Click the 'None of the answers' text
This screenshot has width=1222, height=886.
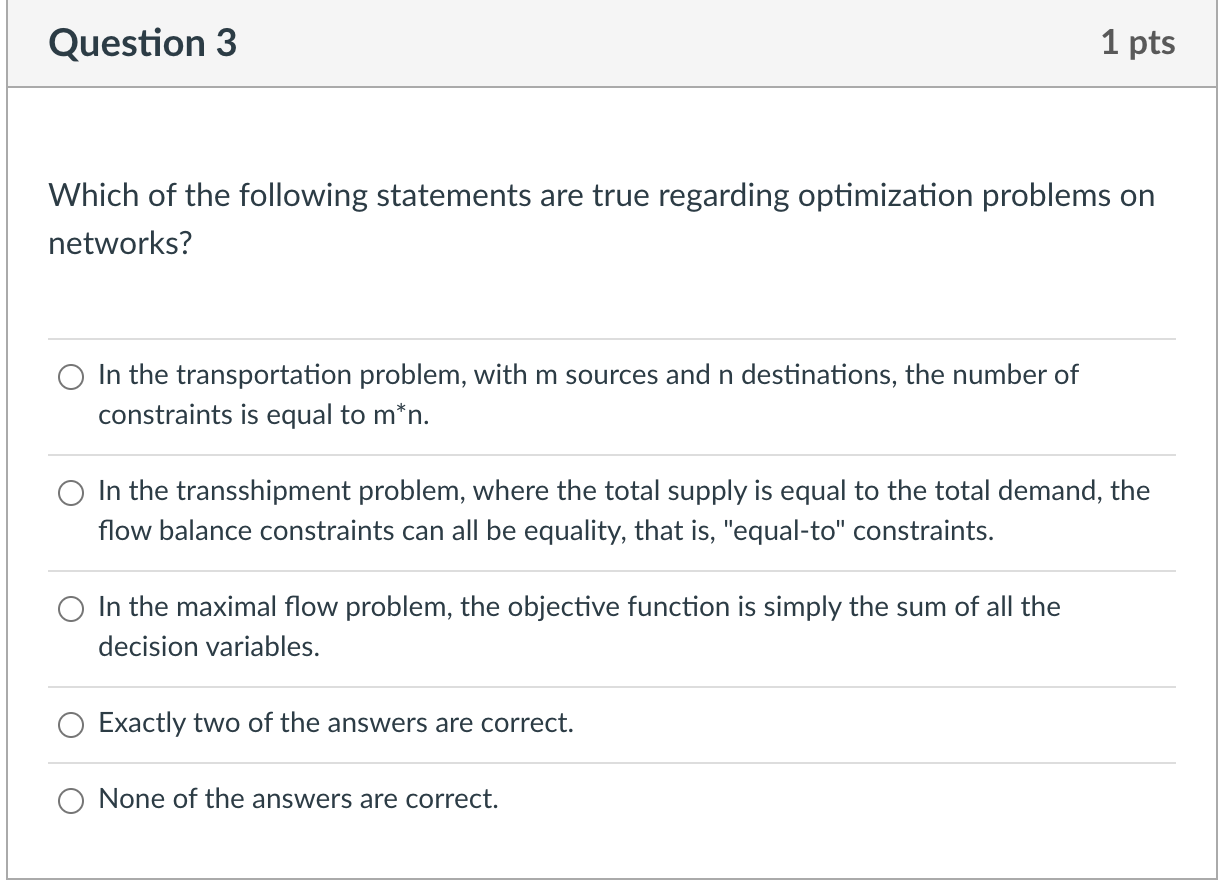point(300,799)
